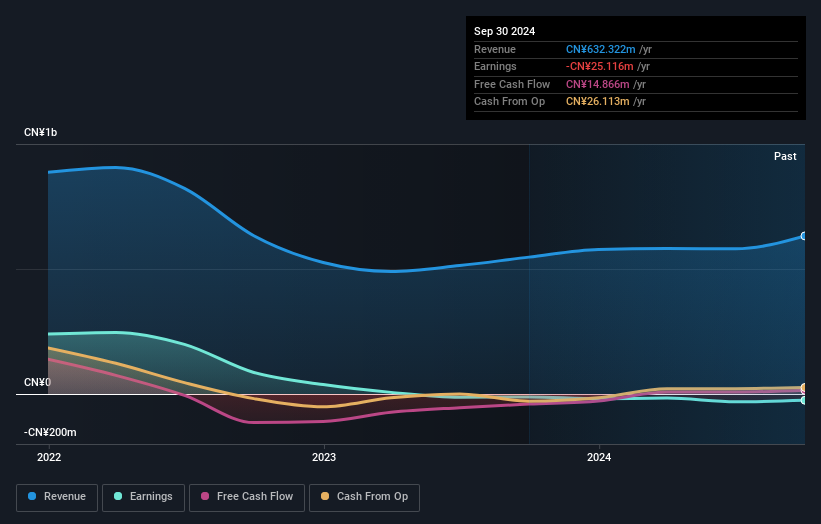
Task: Click the Sep 30 2024 tooltip date
Action: [x=504, y=31]
